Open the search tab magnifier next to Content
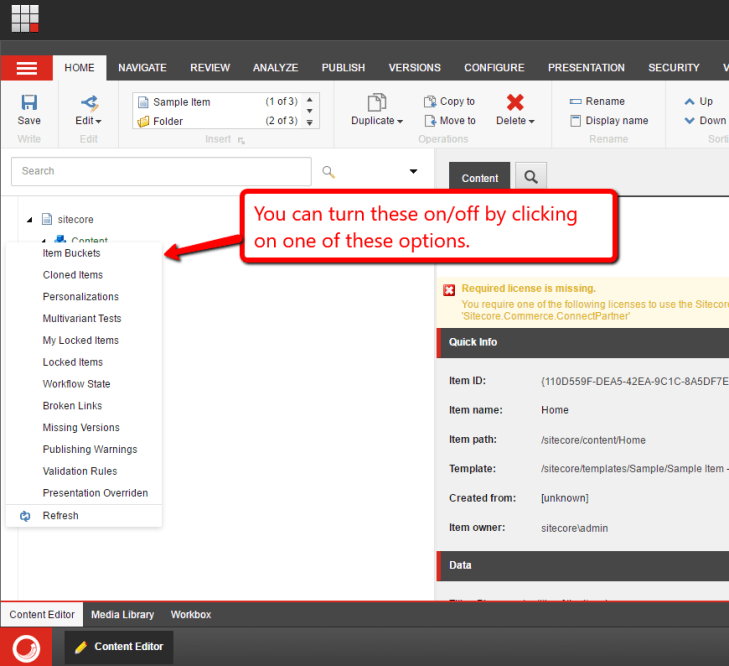 (531, 177)
